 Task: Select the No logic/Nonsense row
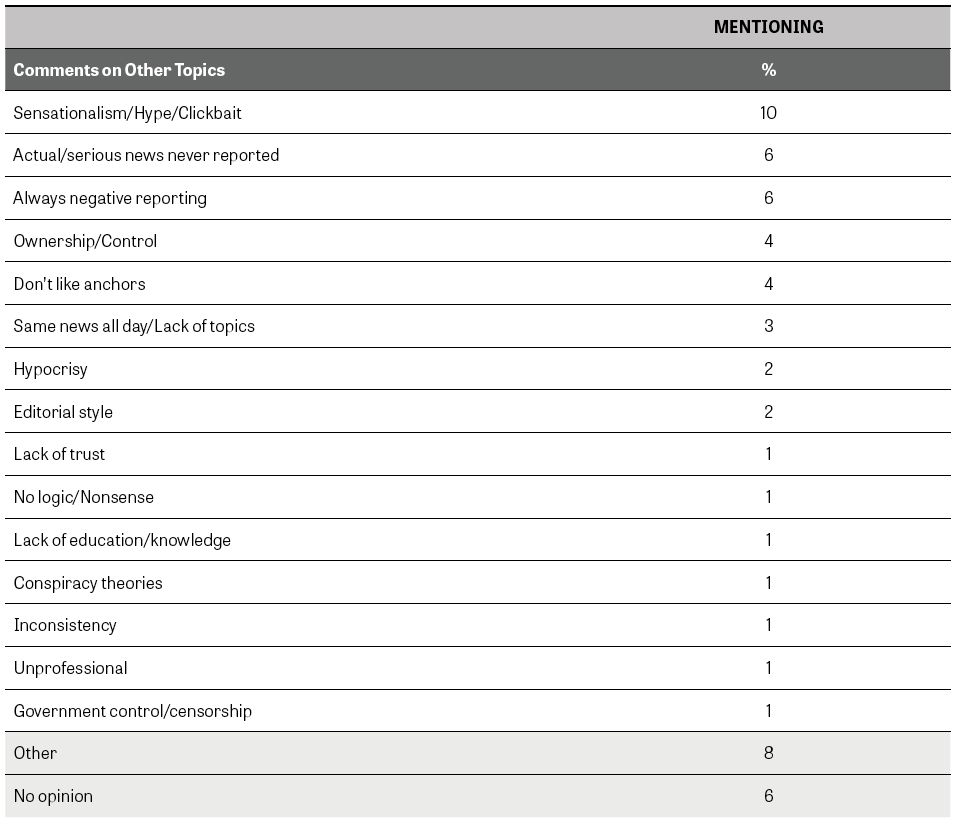(x=84, y=497)
